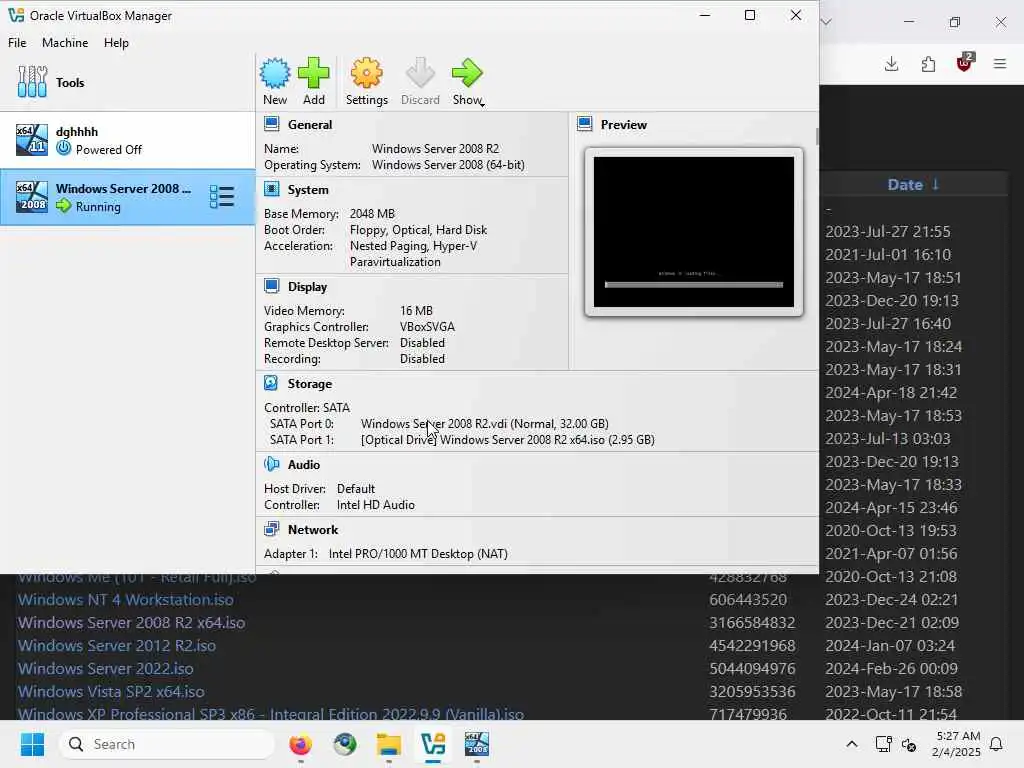
Task: Open browser extensions puzzle icon
Action: [928, 64]
